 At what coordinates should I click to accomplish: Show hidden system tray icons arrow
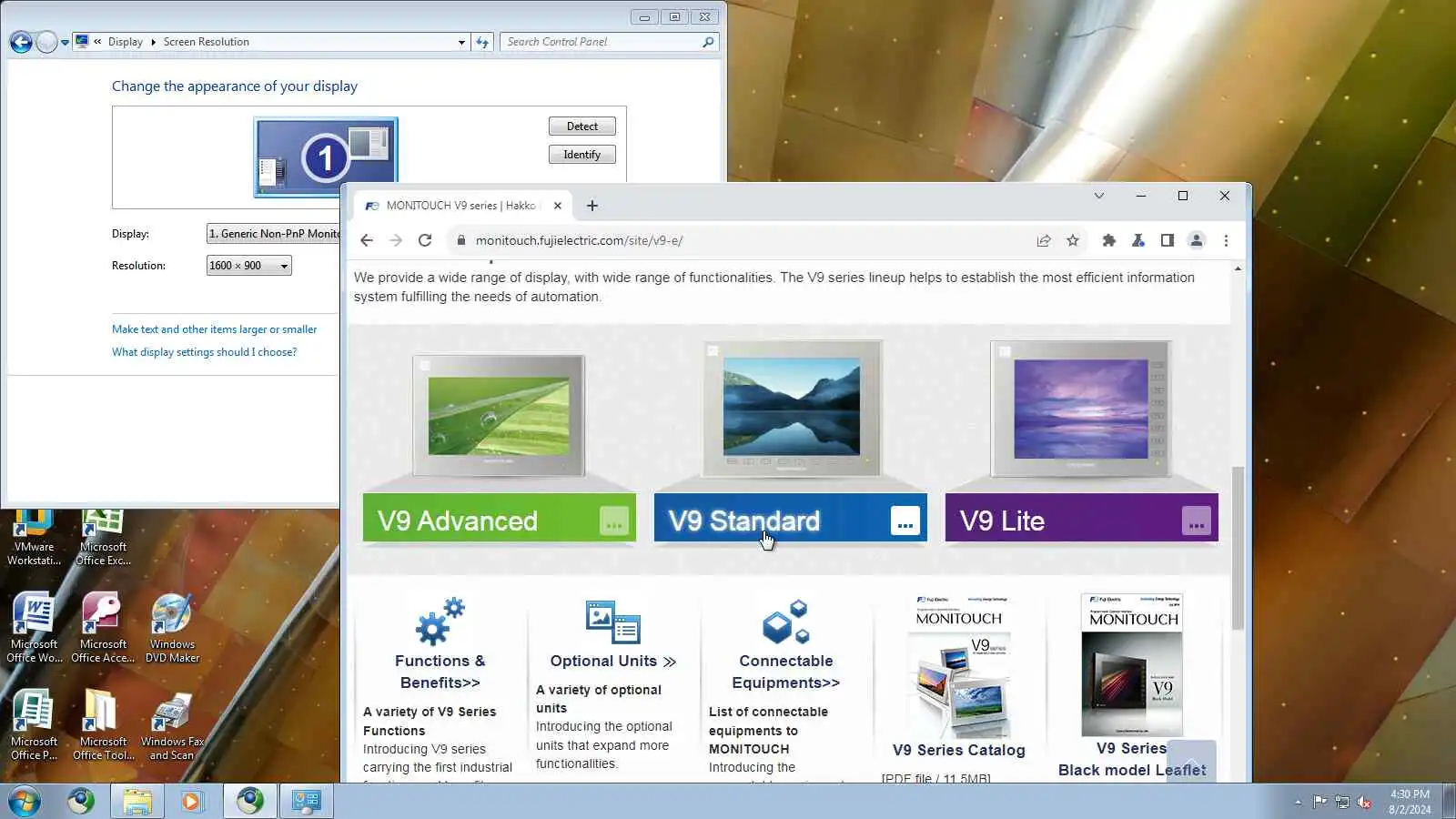click(x=1298, y=802)
